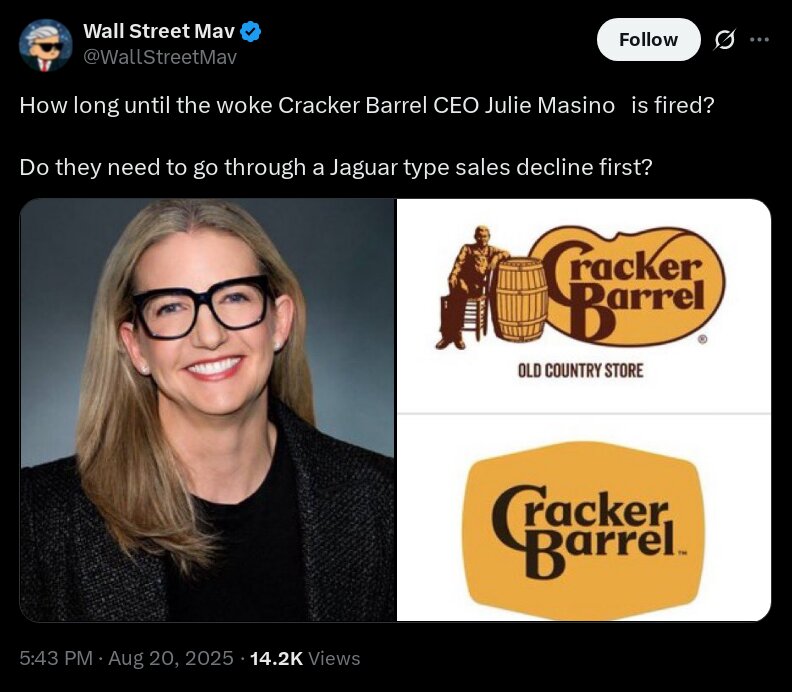
Task: Open the Wall Street Mav display name
Action: [x=159, y=31]
